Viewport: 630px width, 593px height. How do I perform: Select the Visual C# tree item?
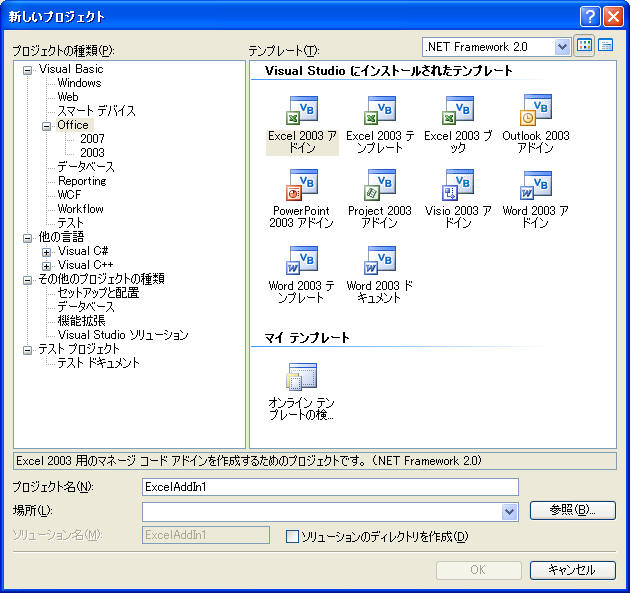[x=83, y=251]
